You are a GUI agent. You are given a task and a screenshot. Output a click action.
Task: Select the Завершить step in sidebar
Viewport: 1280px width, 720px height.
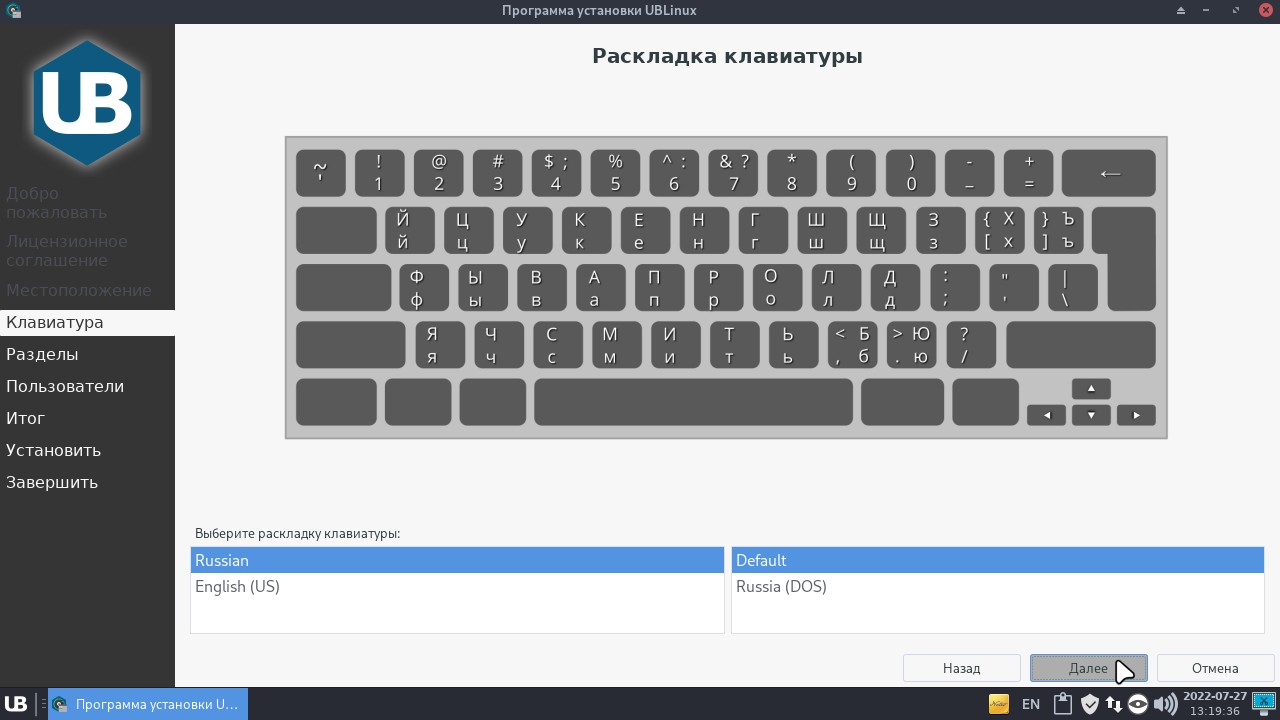[x=87, y=482]
